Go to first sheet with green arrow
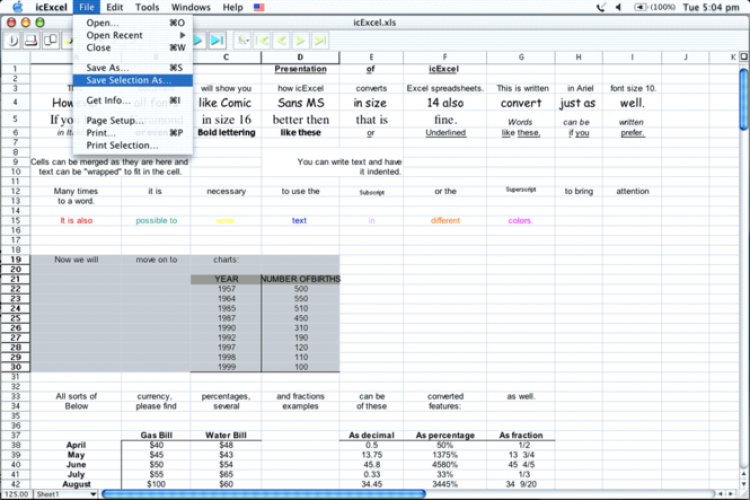 [261, 40]
